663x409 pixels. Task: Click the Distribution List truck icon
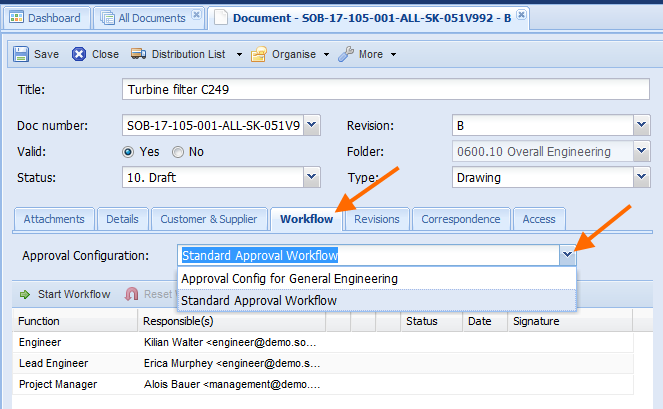(138, 54)
